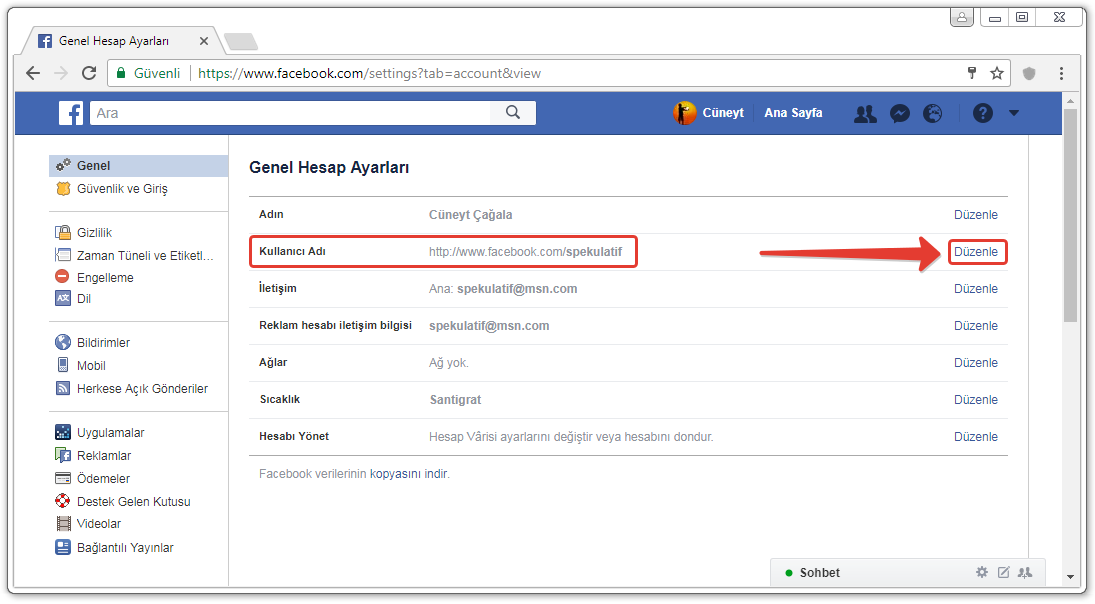Click the help question mark icon

point(982,114)
